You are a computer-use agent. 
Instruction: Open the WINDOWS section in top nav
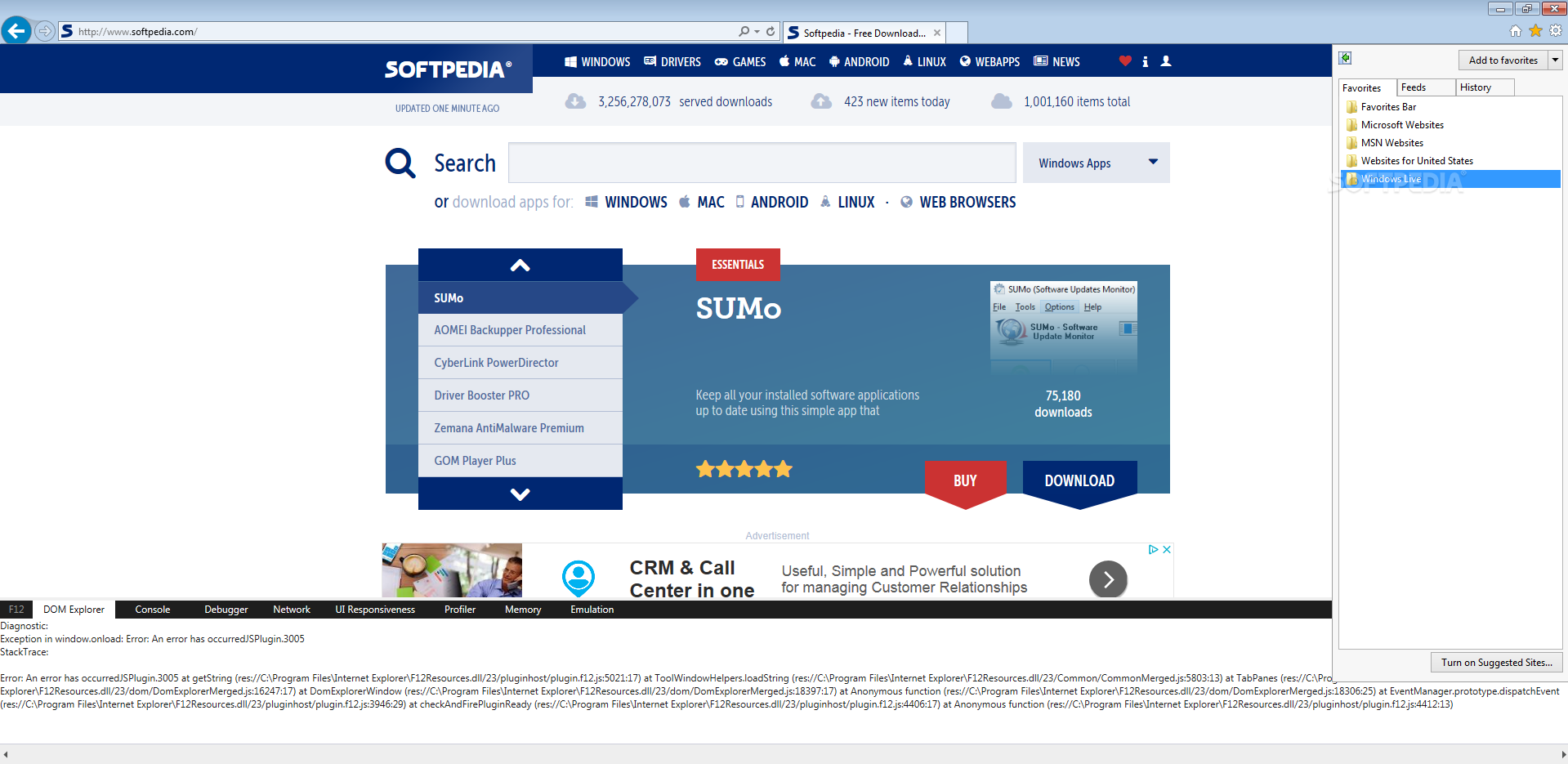point(597,61)
